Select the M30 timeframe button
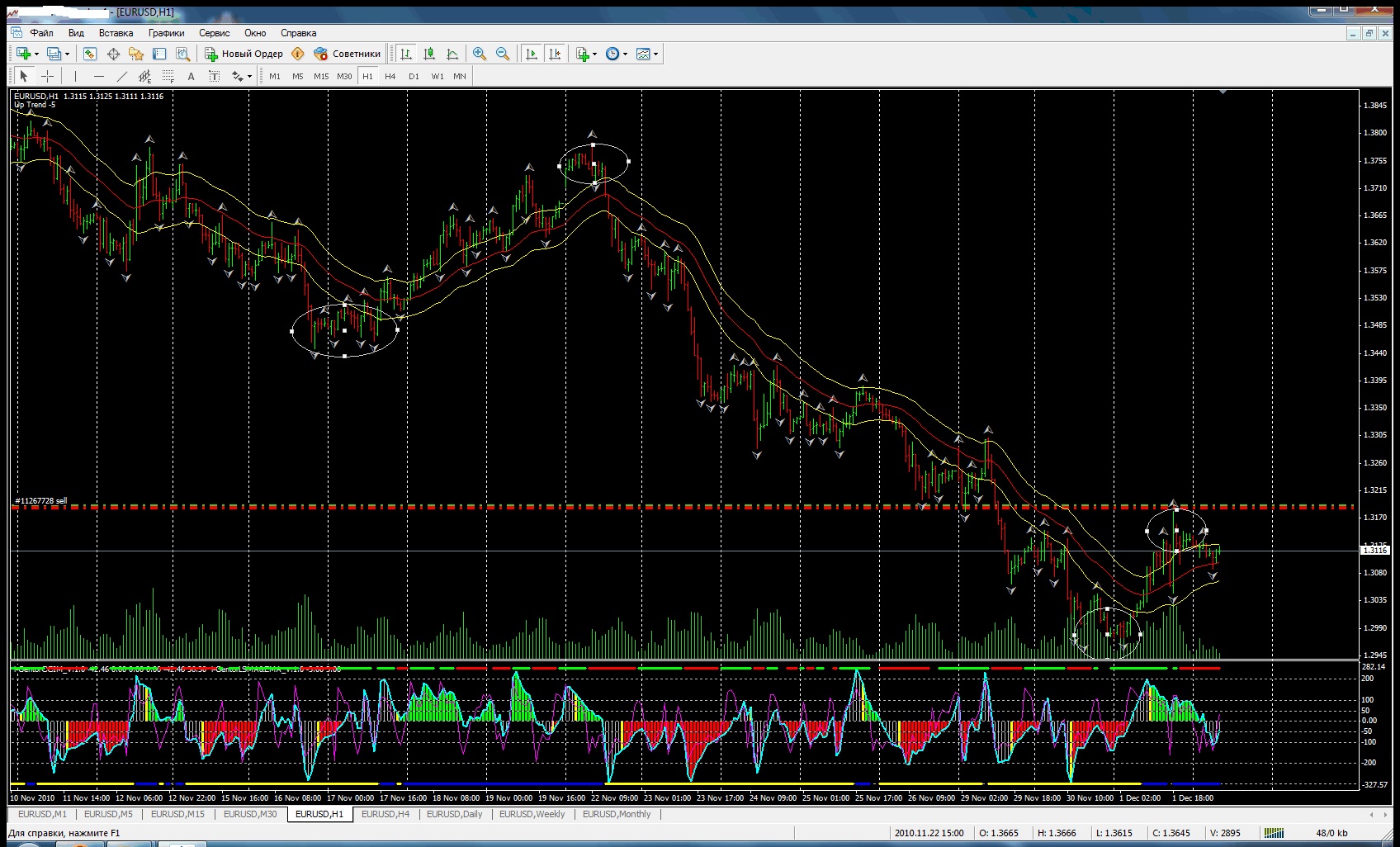1400x847 pixels. coord(344,76)
